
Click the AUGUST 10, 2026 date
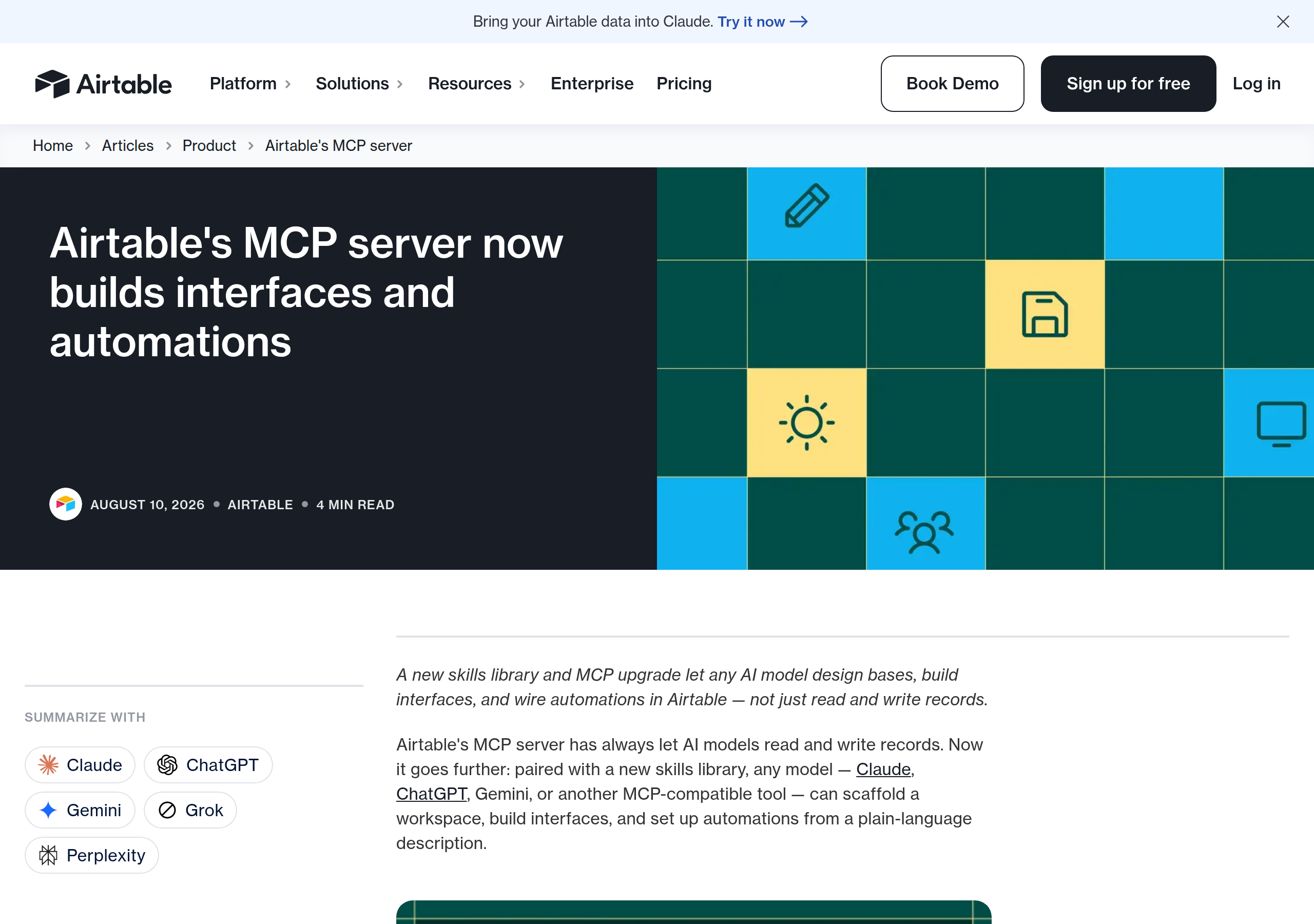pyautogui.click(x=147, y=505)
